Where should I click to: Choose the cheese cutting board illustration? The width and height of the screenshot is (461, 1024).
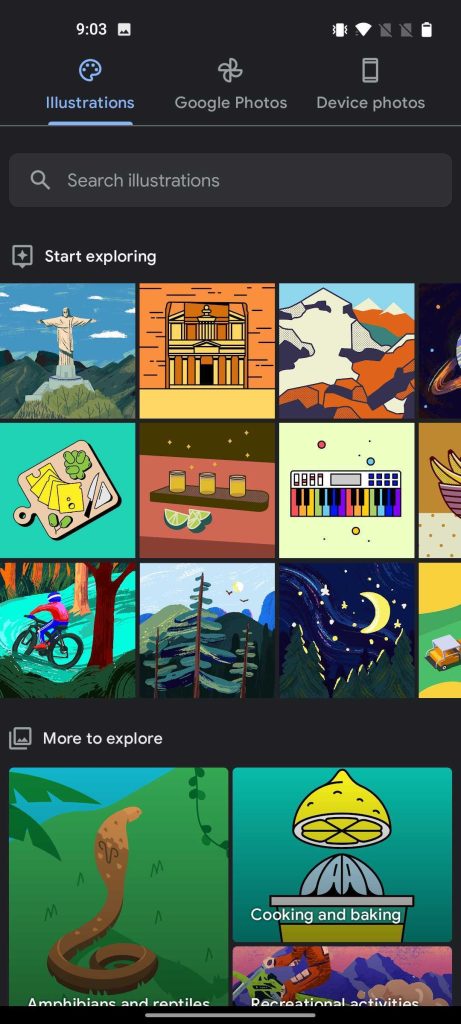tap(68, 490)
